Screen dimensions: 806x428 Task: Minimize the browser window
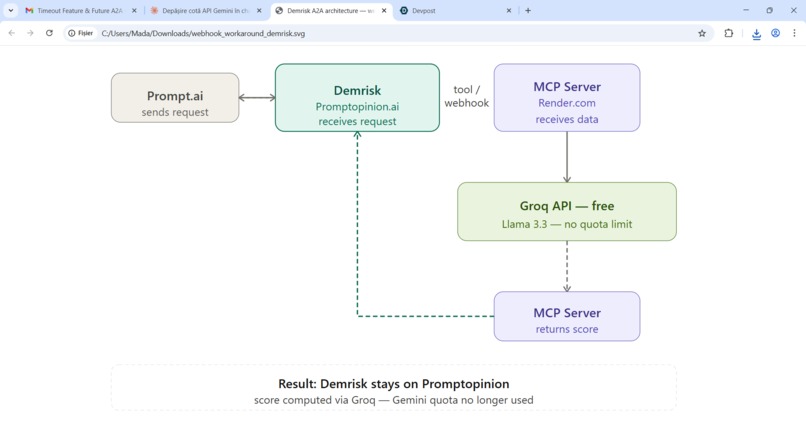click(x=746, y=10)
